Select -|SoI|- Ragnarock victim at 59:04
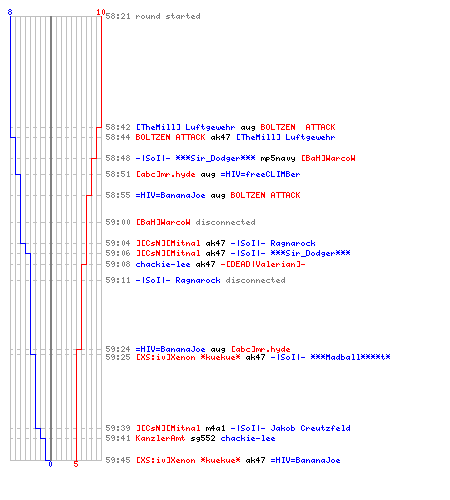Screen dimensions: 450x500 273,243
